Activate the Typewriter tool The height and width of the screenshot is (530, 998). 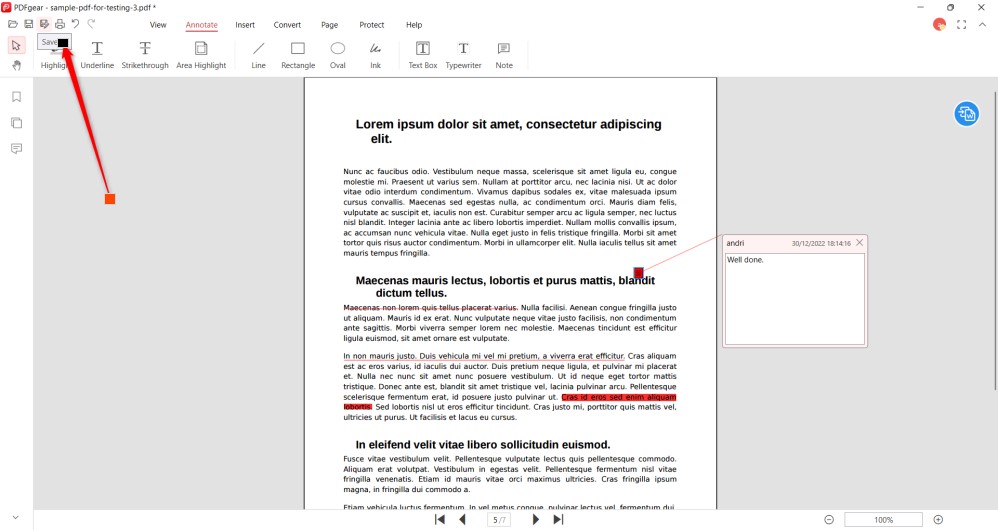[x=463, y=55]
